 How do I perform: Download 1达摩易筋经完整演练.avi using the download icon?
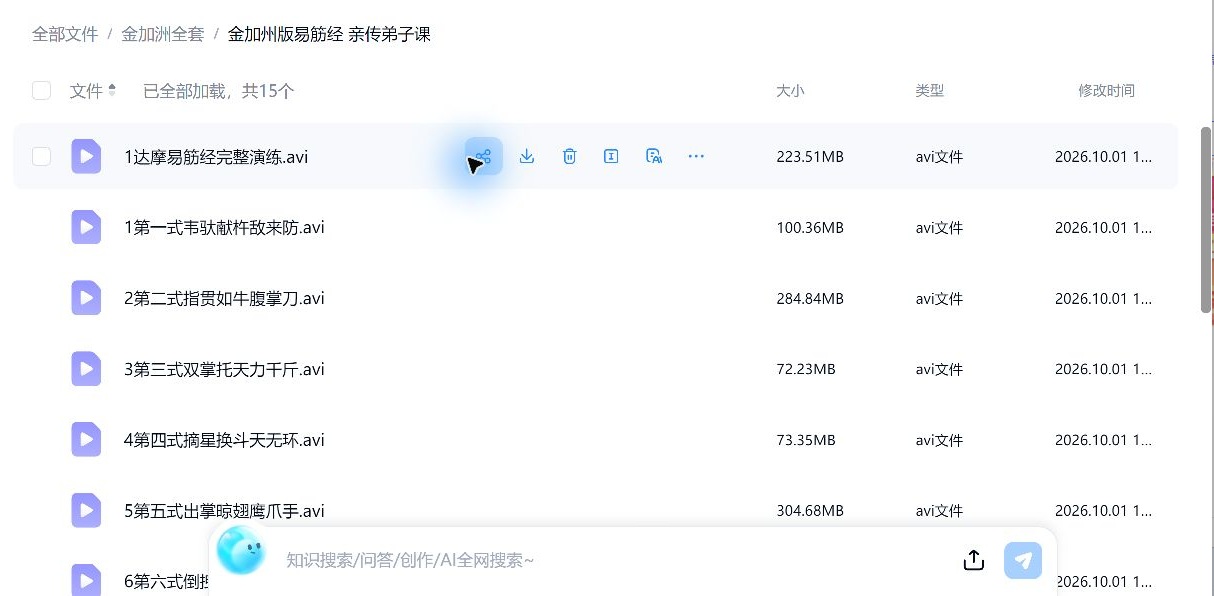point(527,156)
